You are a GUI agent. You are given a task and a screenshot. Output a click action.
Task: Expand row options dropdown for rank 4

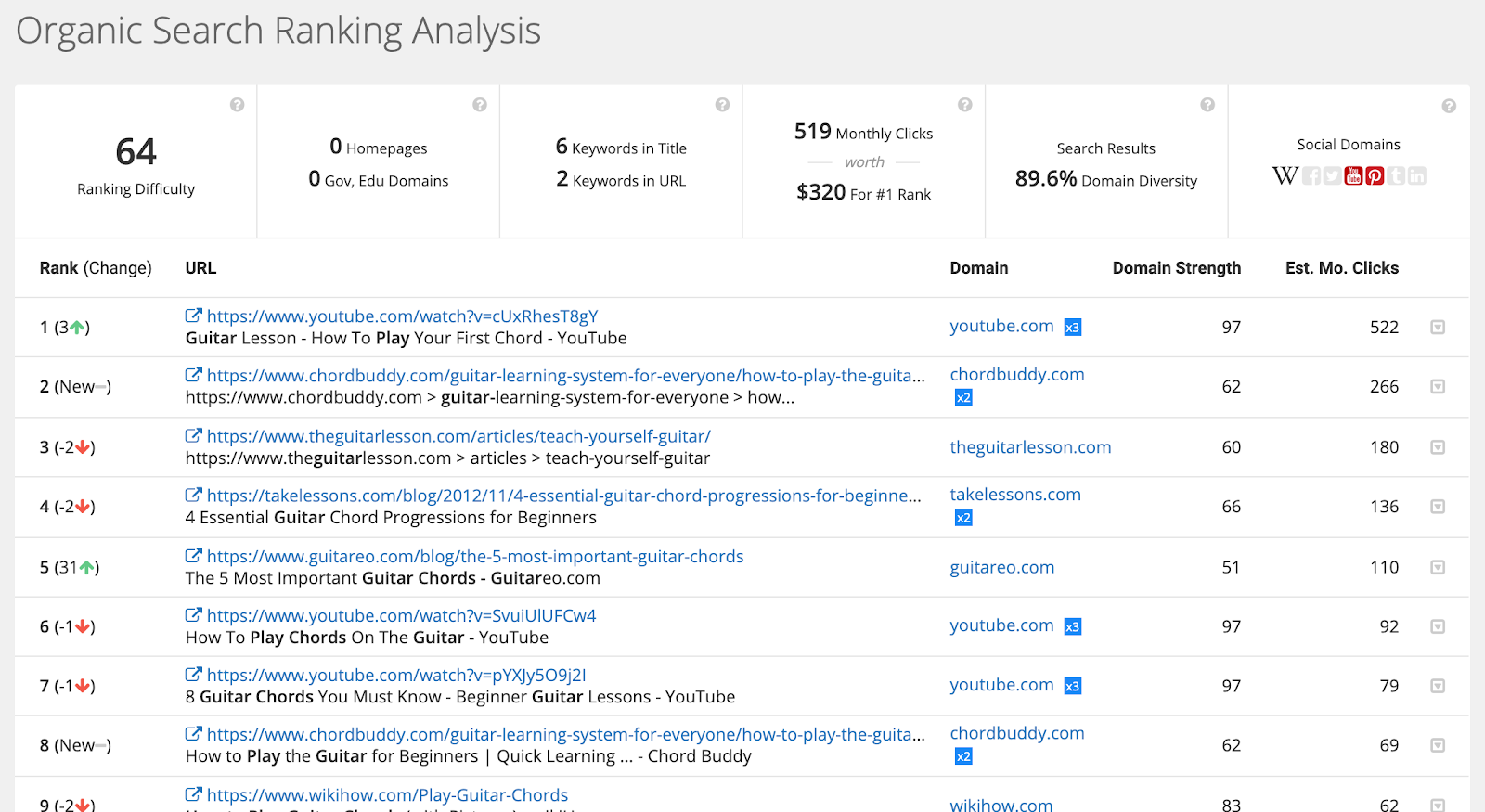[x=1438, y=507]
